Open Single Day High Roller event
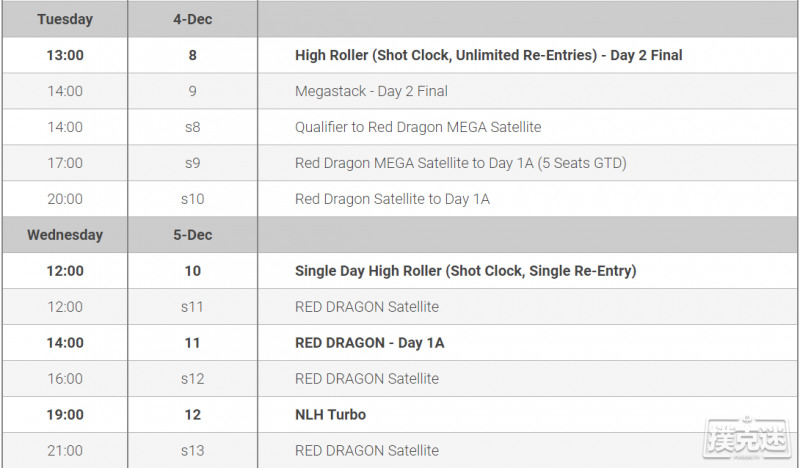Viewport: 800px width, 468px height. [x=465, y=270]
